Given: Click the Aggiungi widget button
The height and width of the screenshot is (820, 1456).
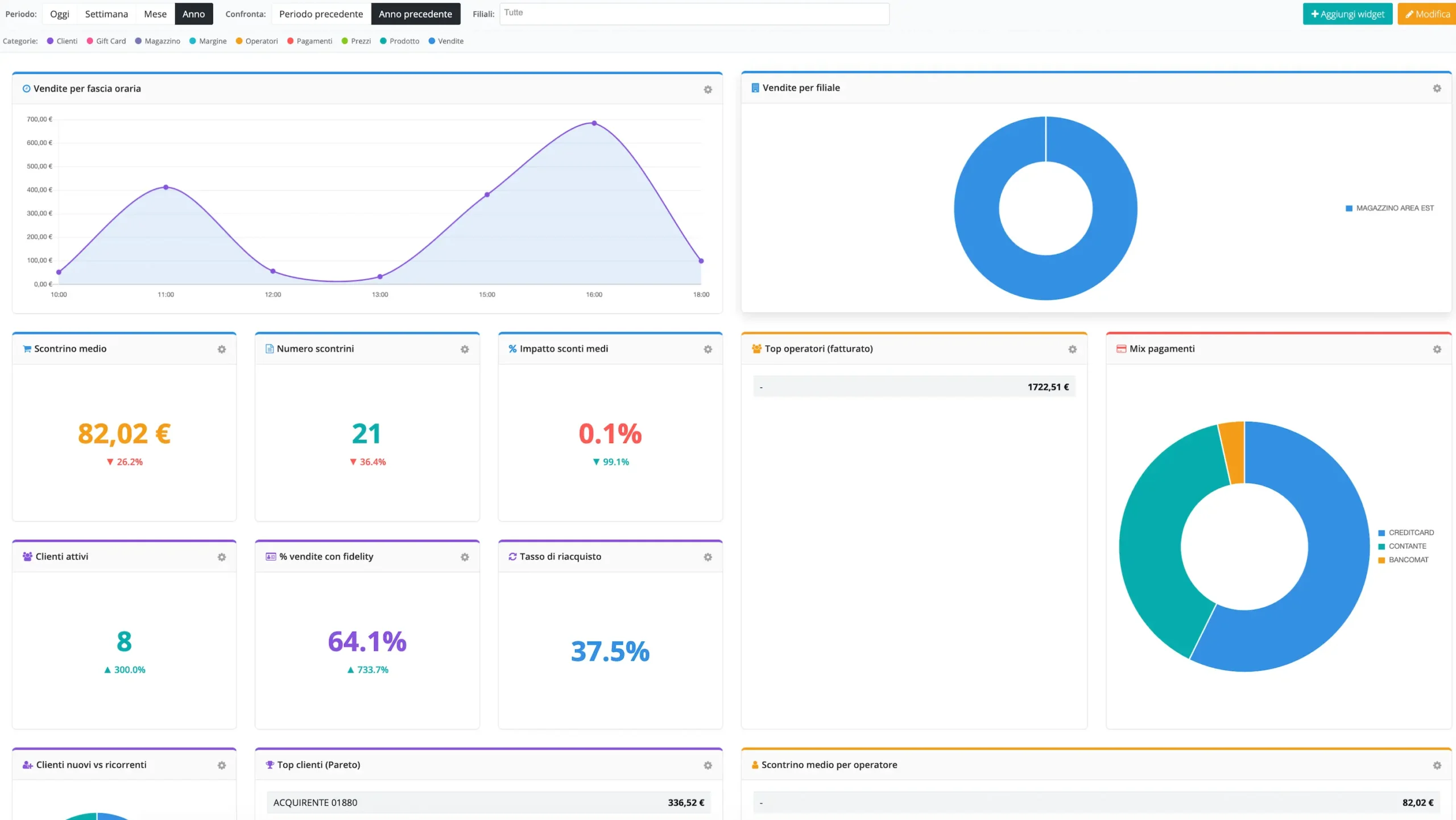Looking at the screenshot, I should (x=1347, y=14).
